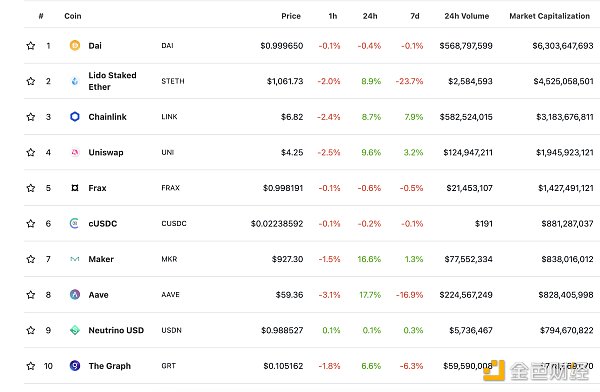Click the Lido Staked Ether logo icon
This screenshot has height=392, width=600.
pos(75,81)
